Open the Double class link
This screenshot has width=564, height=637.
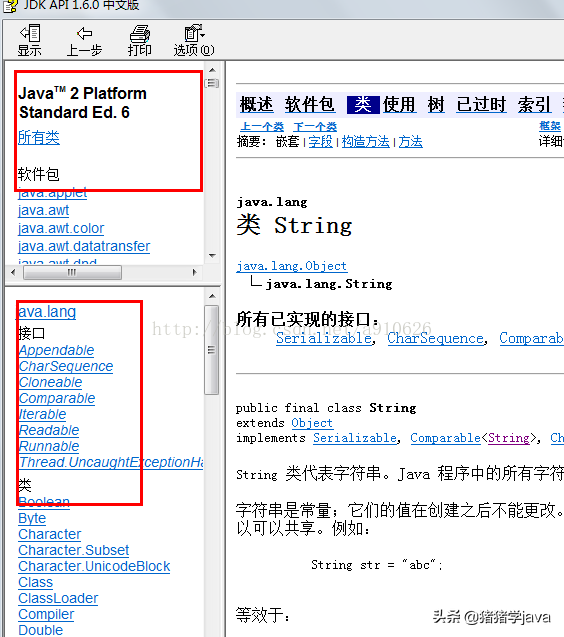point(41,630)
